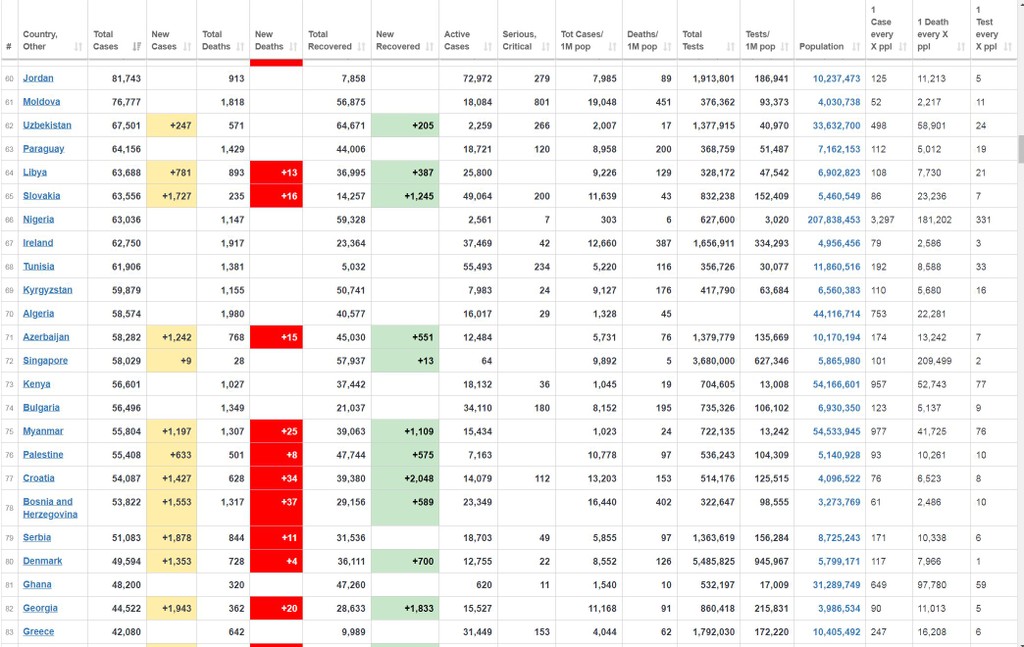This screenshot has height=647, width=1024.
Task: Sort by New Recovered using its icon
Action: [430, 46]
